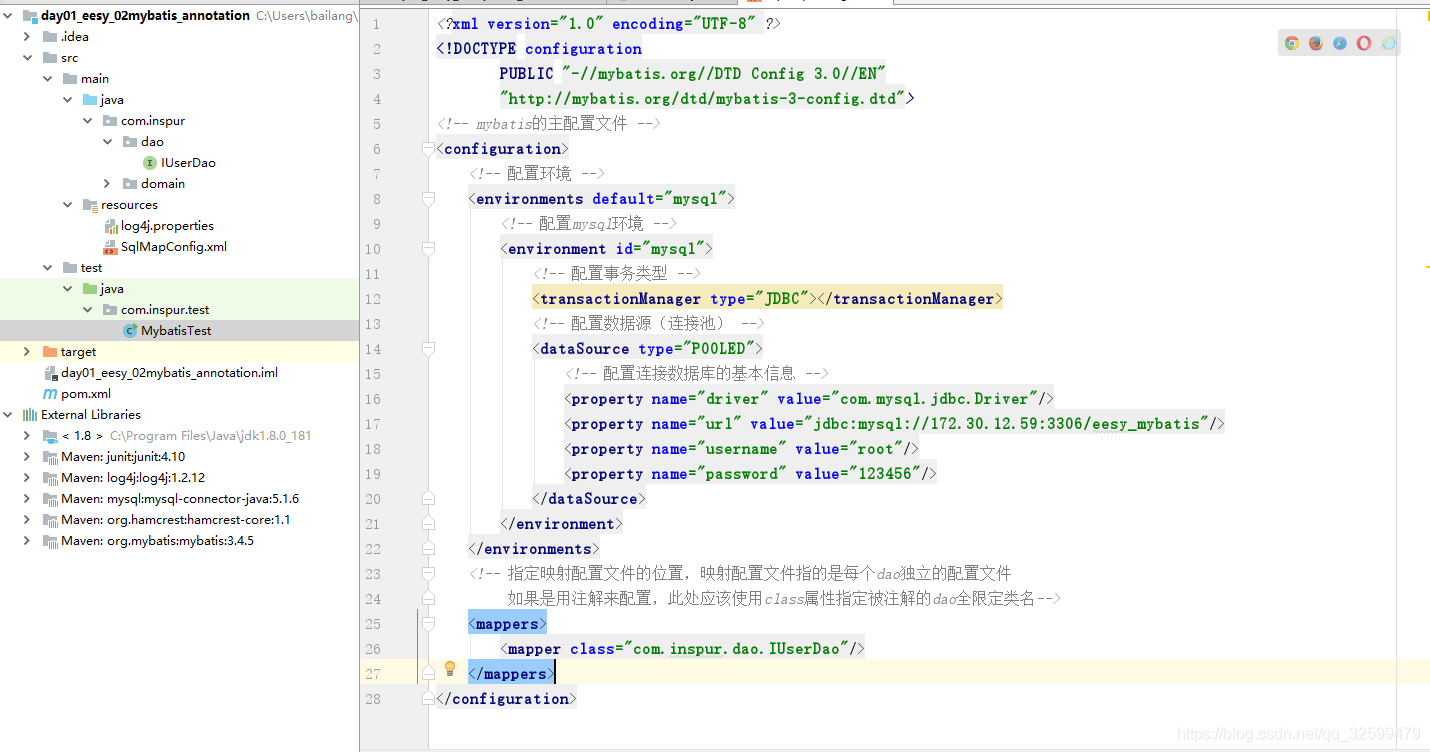Click the transactionManager type="JDBC" line
This screenshot has width=1430, height=752.
(766, 299)
